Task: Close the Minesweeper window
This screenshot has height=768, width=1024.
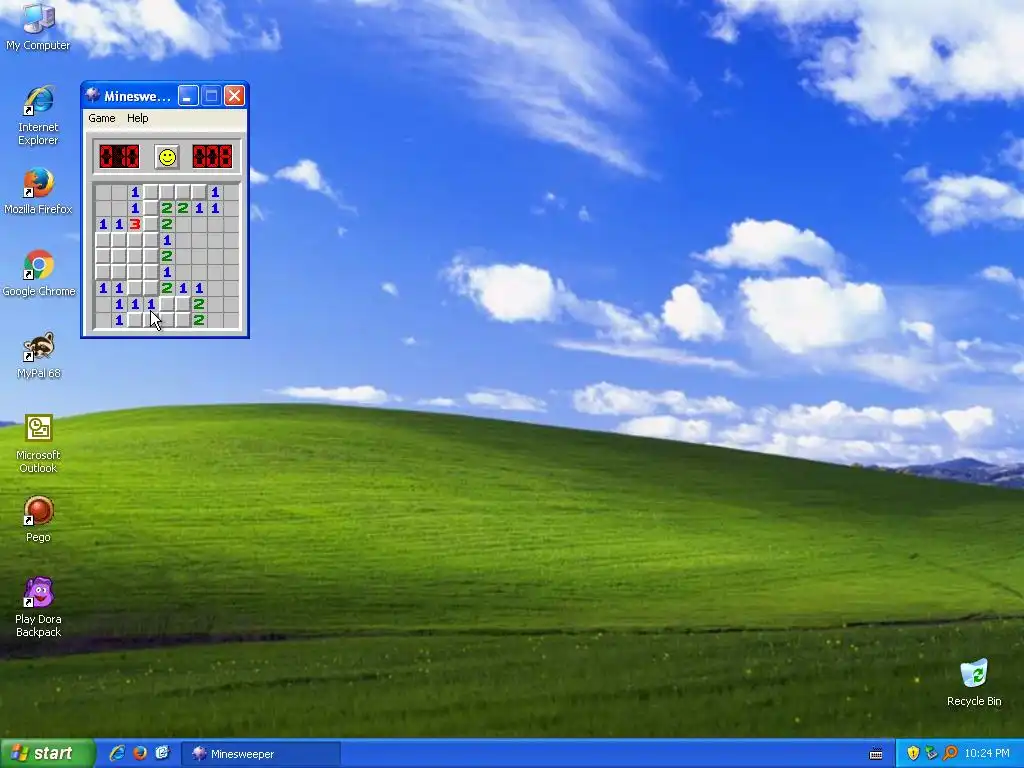Action: point(234,96)
